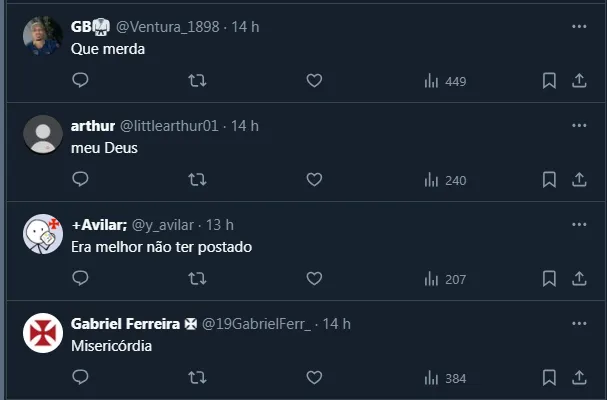
Task: Retweet arthur's 'meu Deus' tweet
Action: 197,180
